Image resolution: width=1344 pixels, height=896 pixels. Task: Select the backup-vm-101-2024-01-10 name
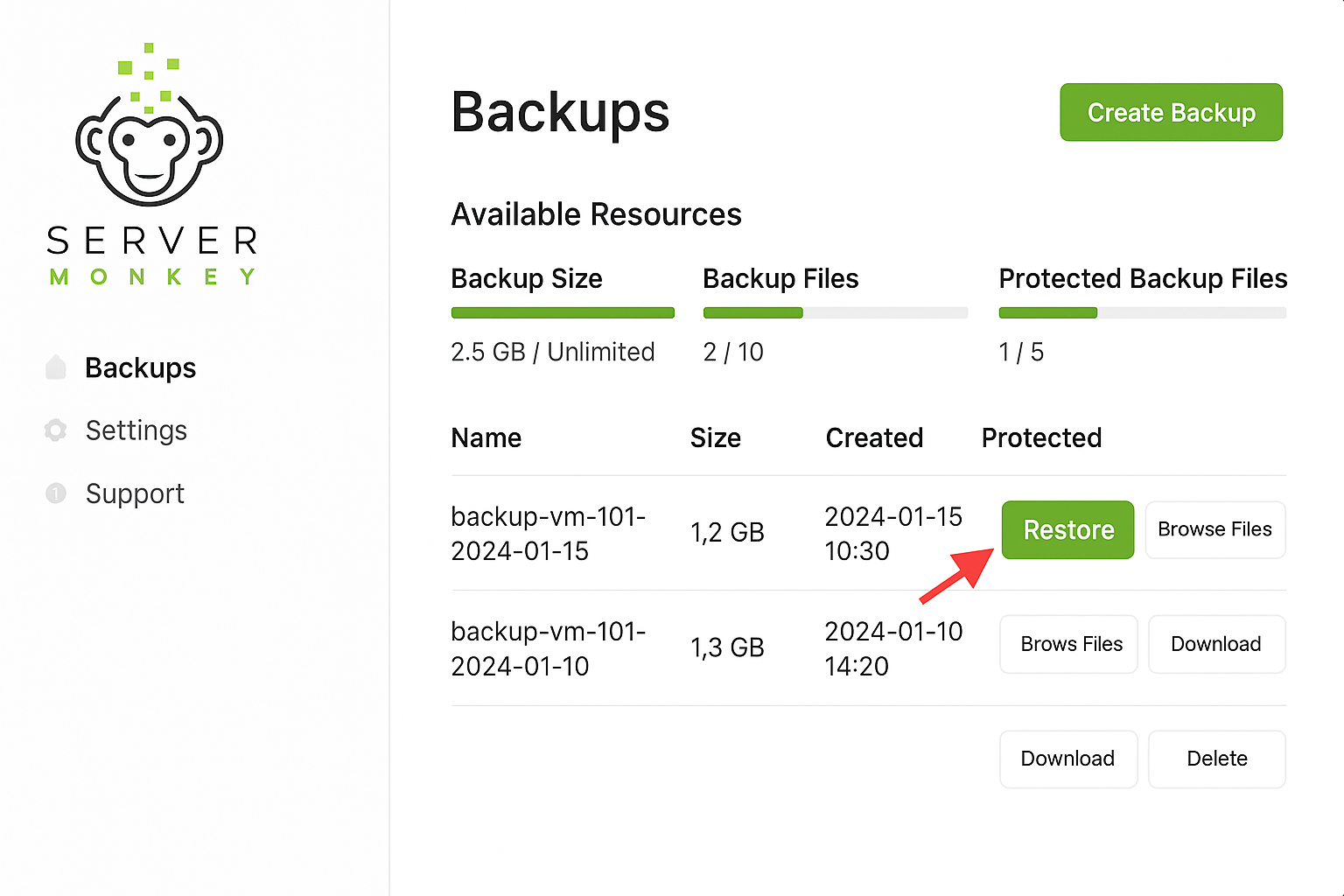(548, 648)
